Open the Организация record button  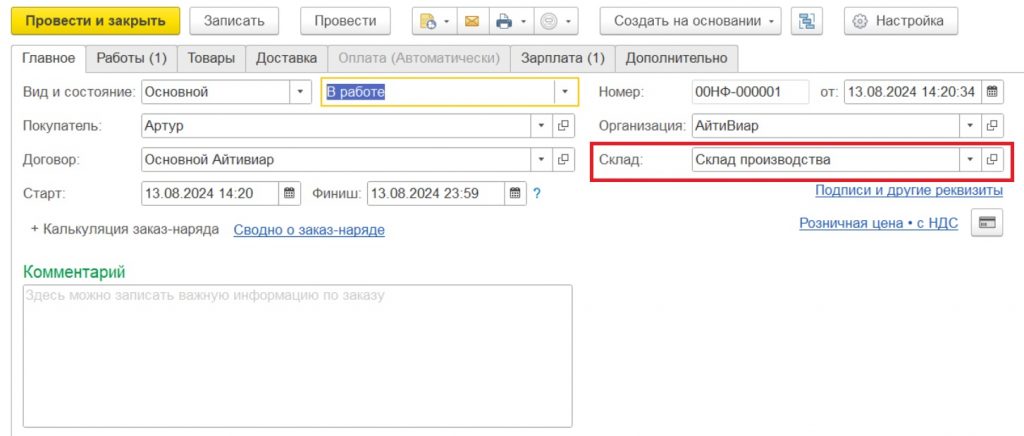991,125
